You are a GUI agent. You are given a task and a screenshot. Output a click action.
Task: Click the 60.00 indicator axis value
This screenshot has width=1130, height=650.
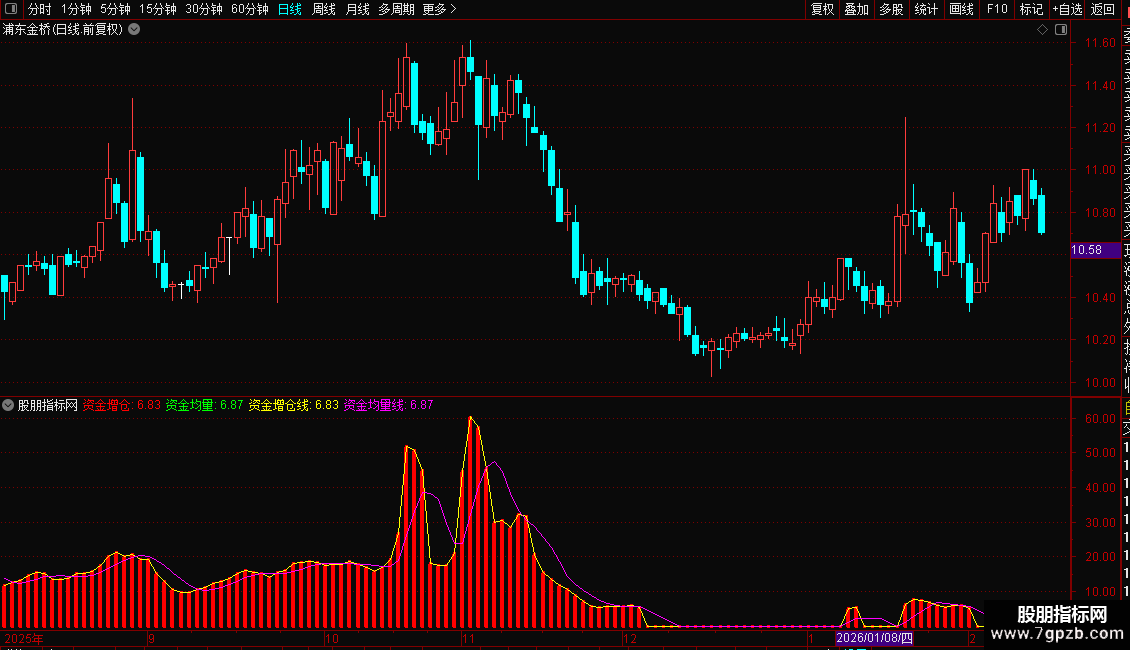pyautogui.click(x=1100, y=419)
